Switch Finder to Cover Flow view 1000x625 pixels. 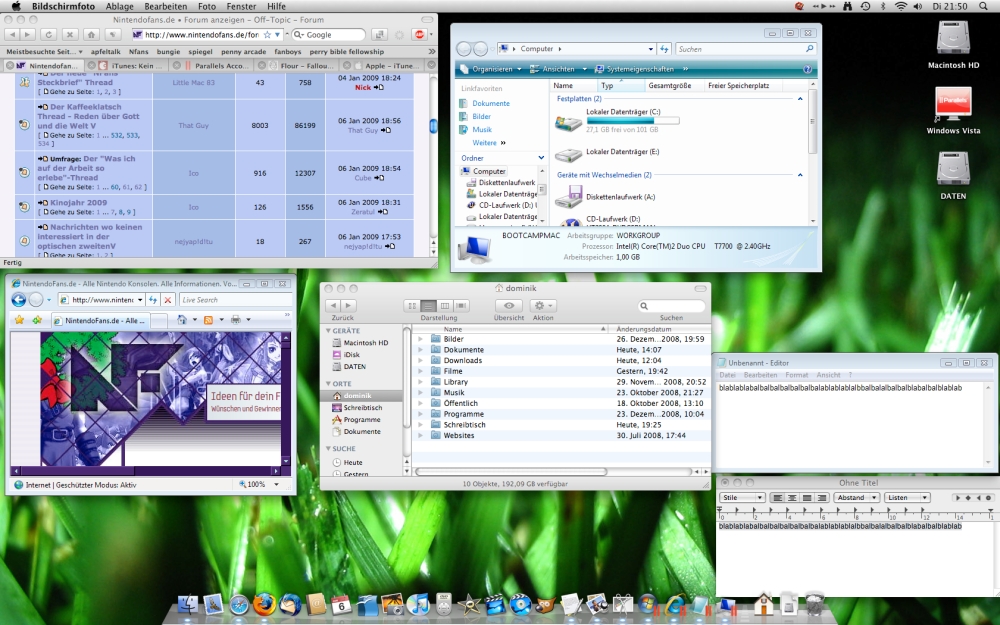click(462, 305)
